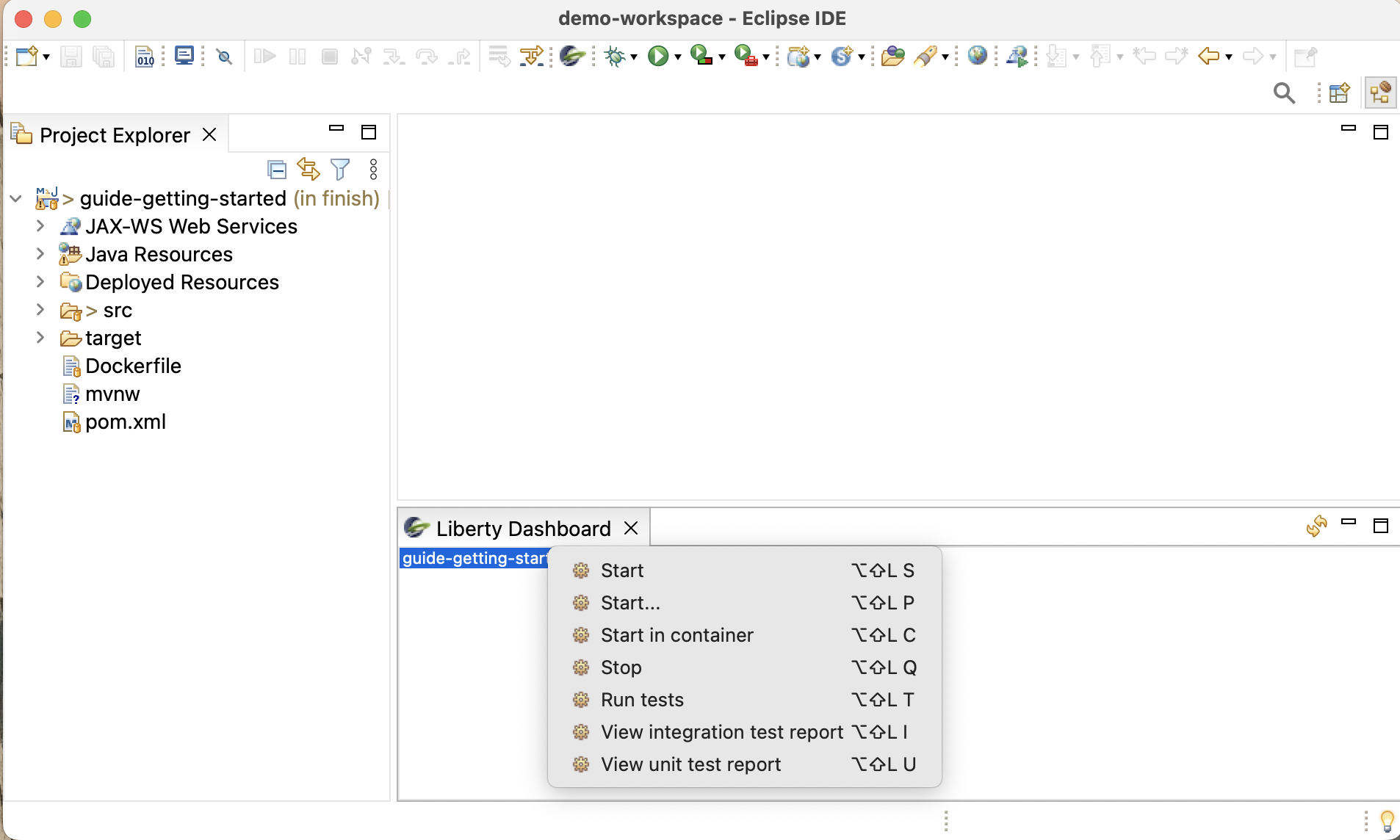Click the green Run button
The width and height of the screenshot is (1400, 840).
[x=658, y=57]
